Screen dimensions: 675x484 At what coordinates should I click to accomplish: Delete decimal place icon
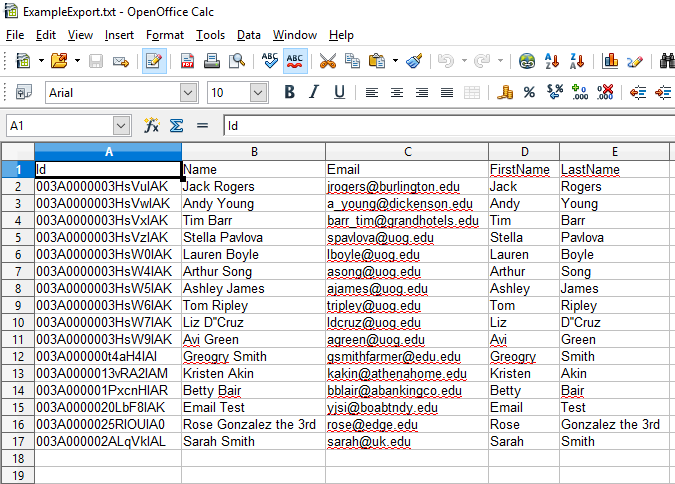pos(605,92)
